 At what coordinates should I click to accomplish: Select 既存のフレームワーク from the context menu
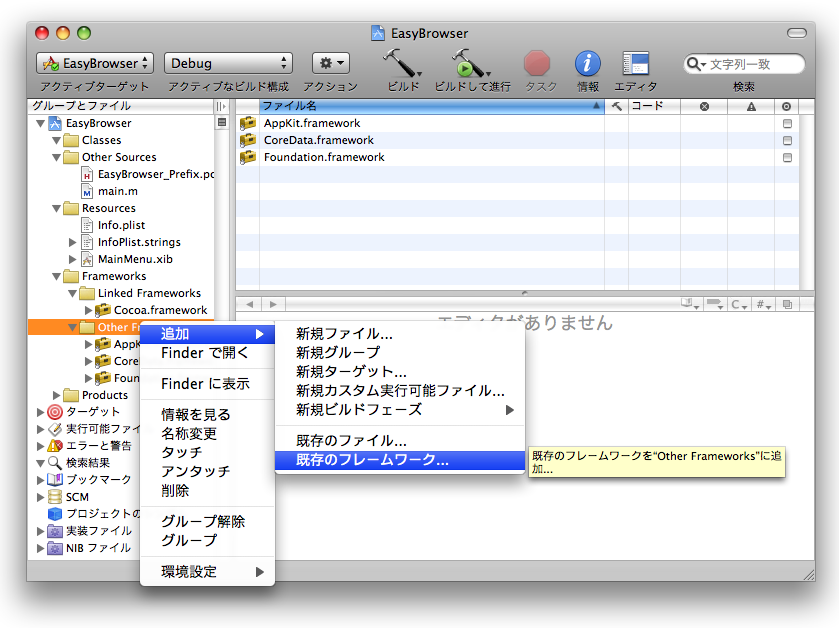[370, 459]
